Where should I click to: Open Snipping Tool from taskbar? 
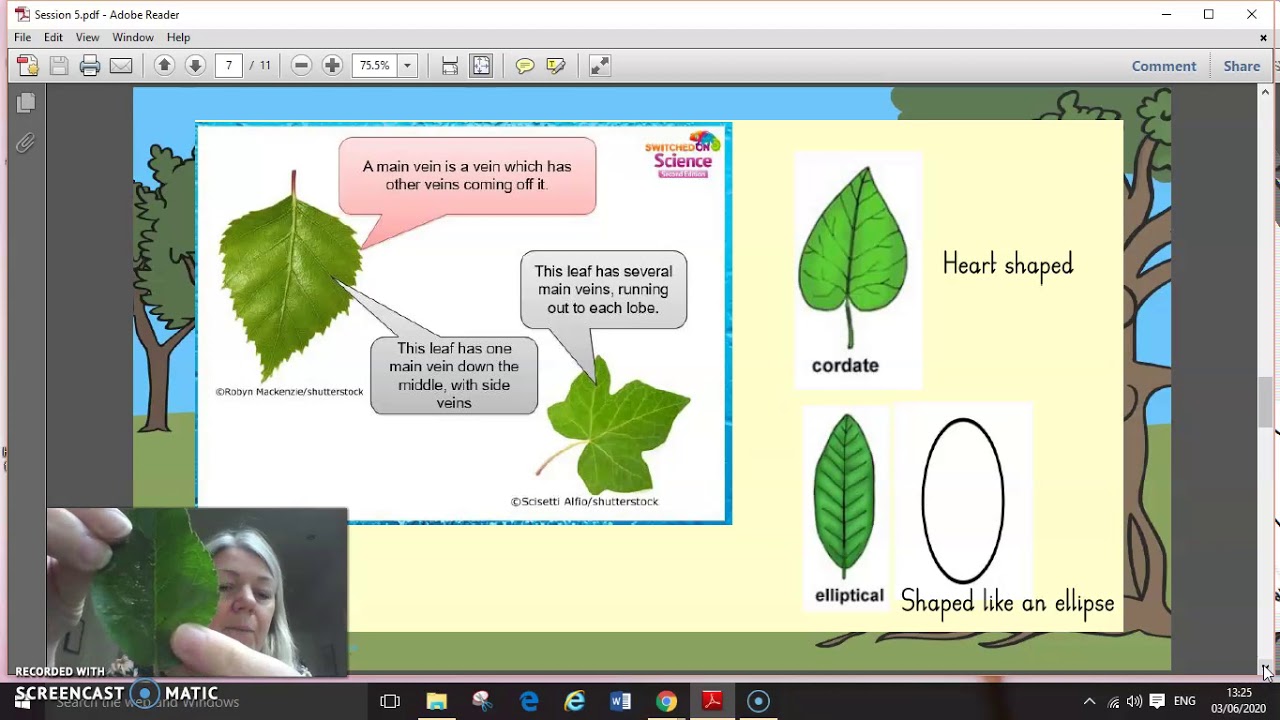point(482,701)
